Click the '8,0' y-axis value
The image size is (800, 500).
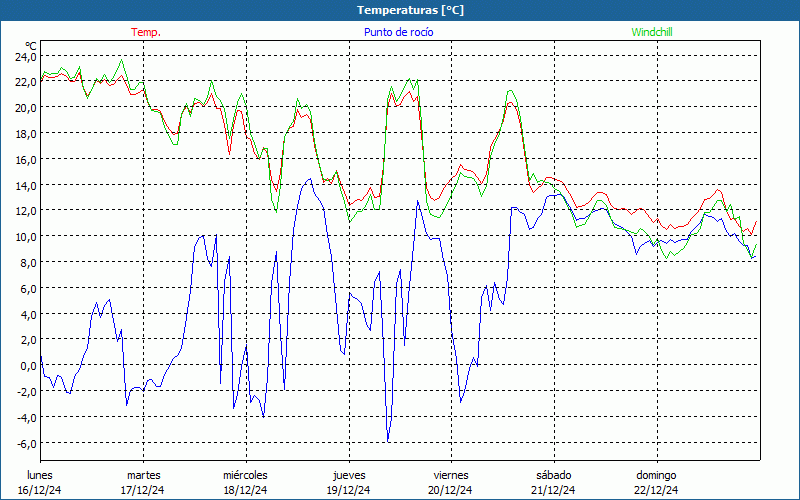[28, 263]
